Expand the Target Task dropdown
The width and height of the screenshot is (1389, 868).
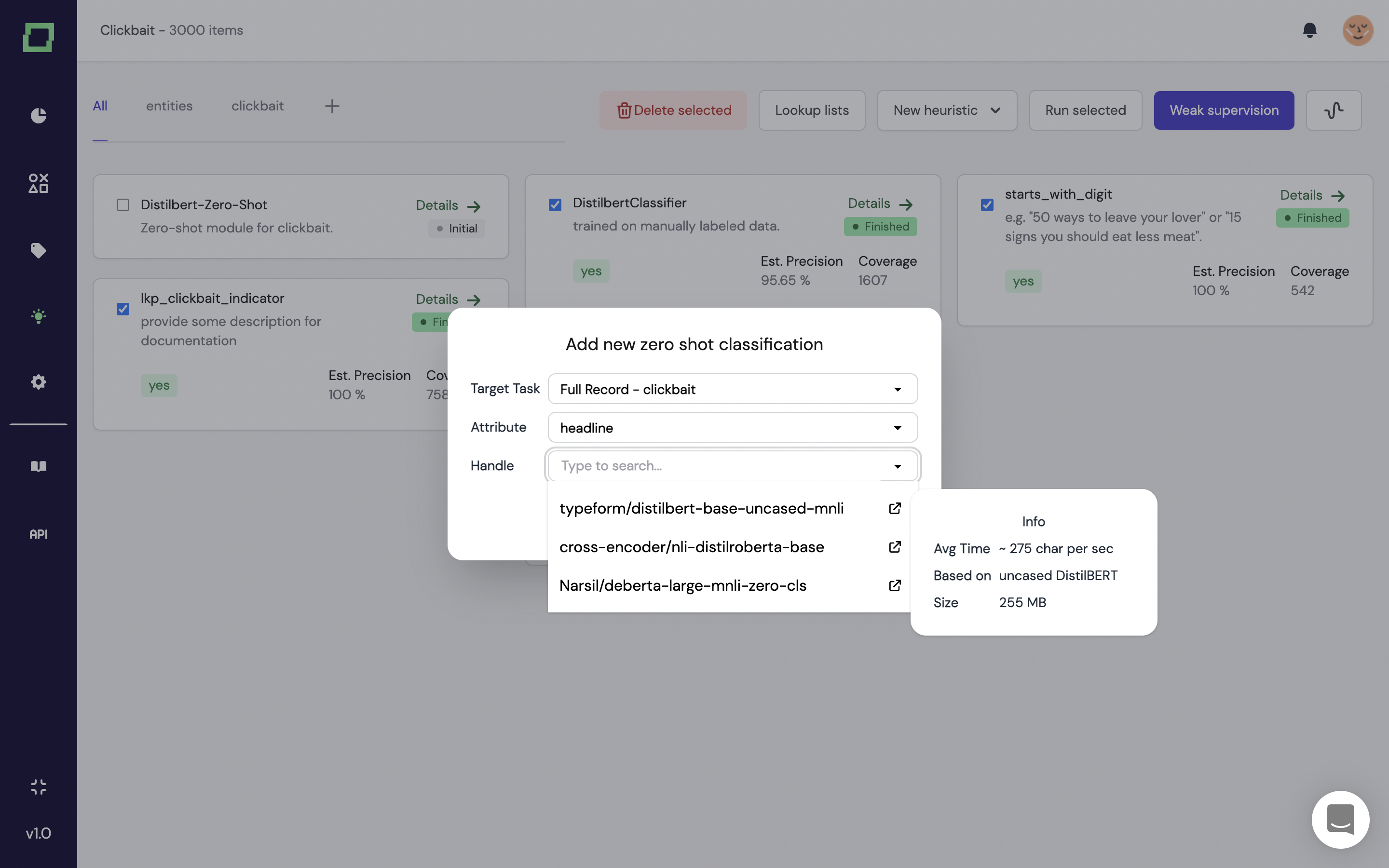(x=733, y=389)
